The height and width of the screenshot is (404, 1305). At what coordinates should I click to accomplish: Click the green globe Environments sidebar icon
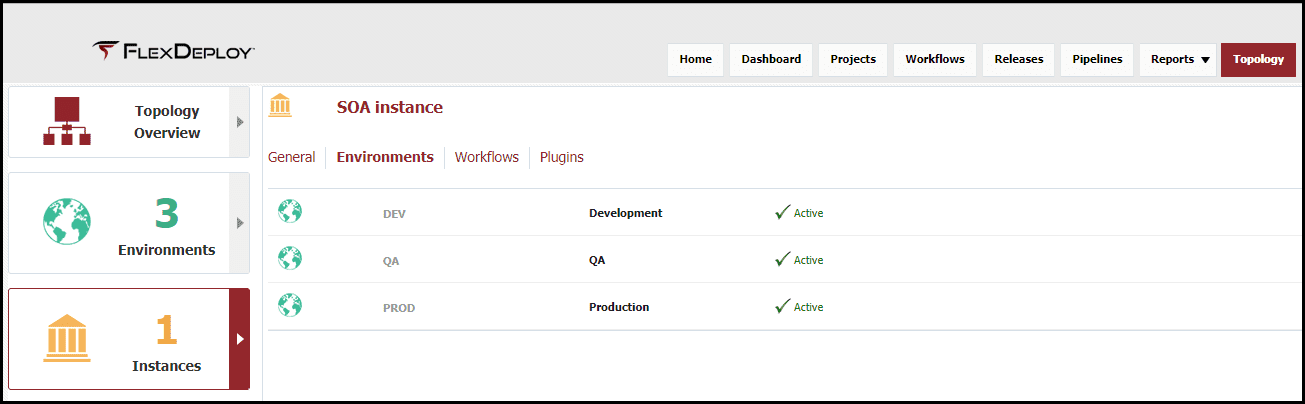(x=67, y=221)
